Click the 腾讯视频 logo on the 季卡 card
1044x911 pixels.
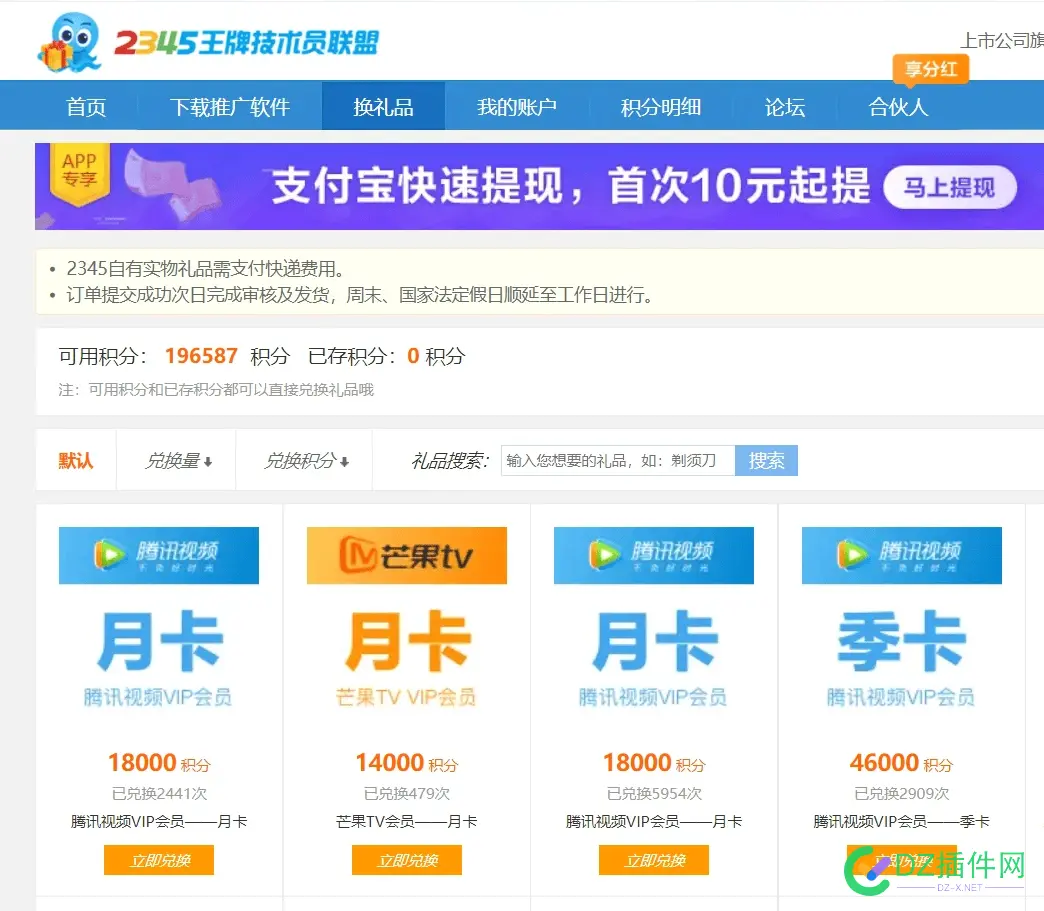(901, 555)
